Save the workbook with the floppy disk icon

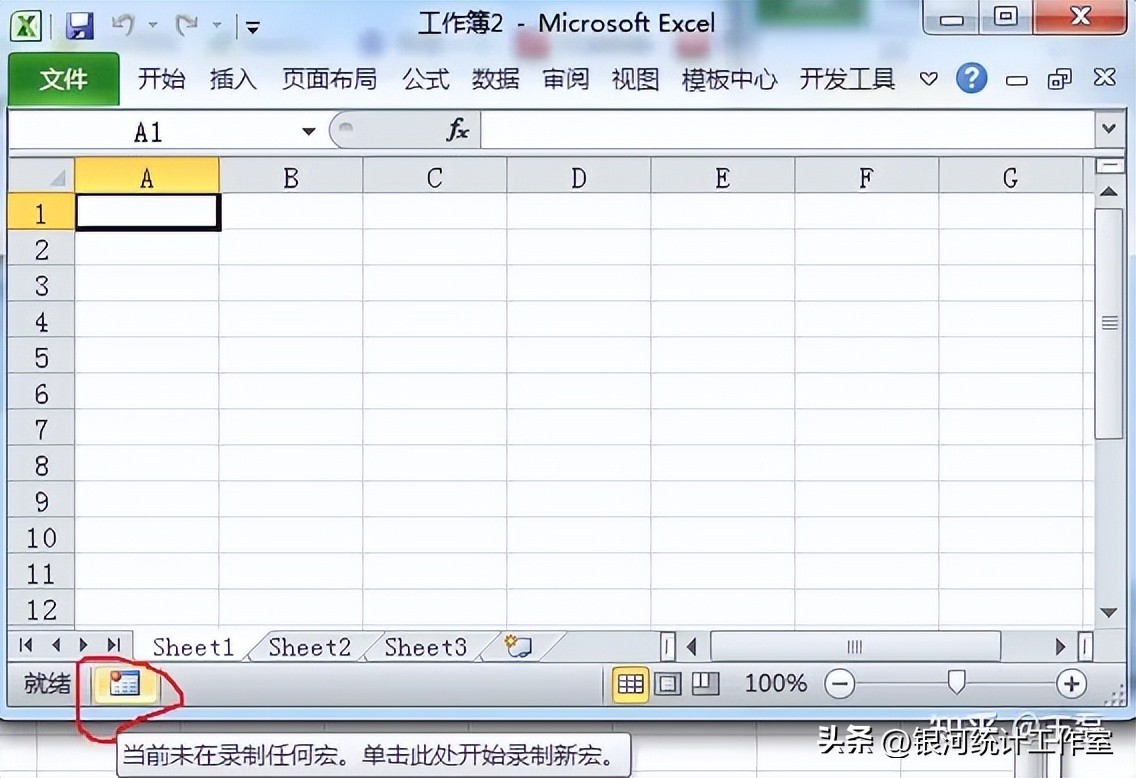tap(80, 27)
